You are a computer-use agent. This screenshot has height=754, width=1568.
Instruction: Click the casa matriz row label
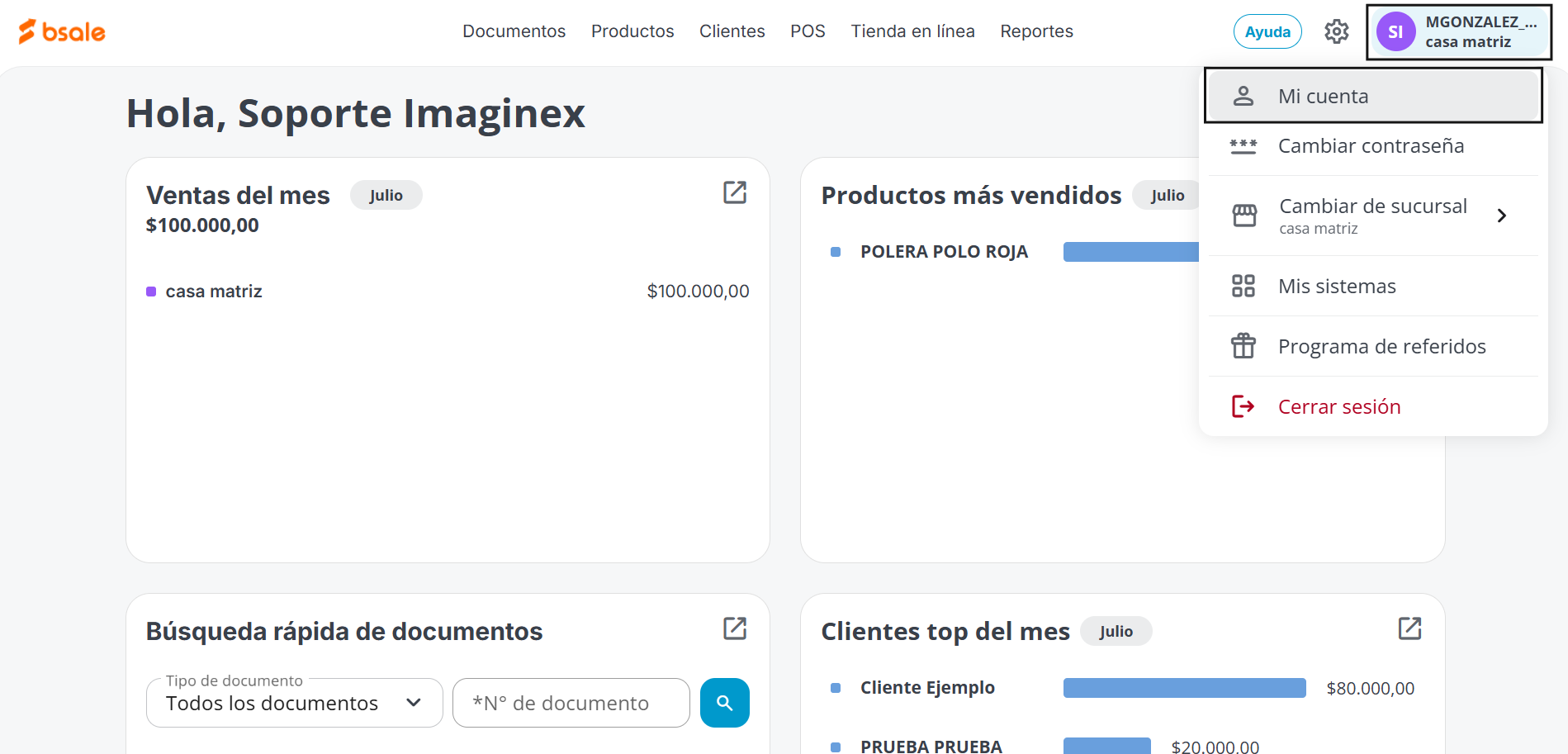214,292
